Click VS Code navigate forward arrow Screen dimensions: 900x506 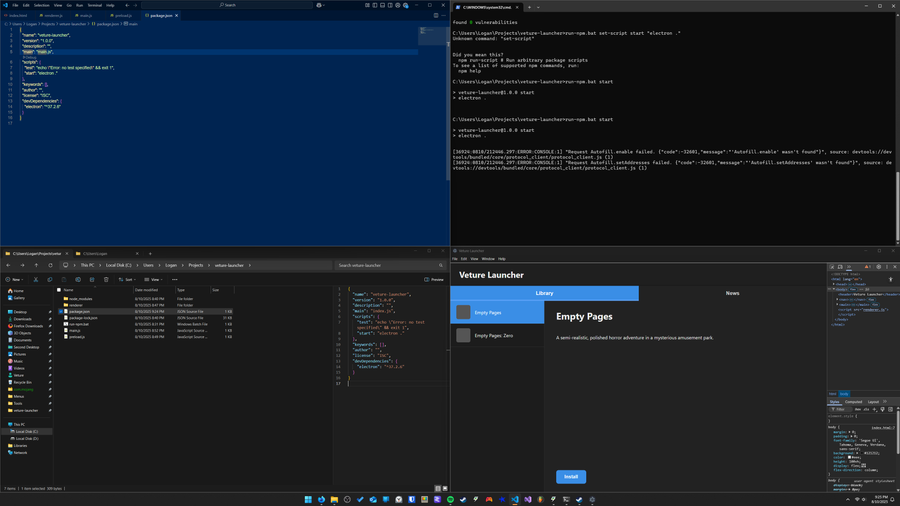point(135,5)
